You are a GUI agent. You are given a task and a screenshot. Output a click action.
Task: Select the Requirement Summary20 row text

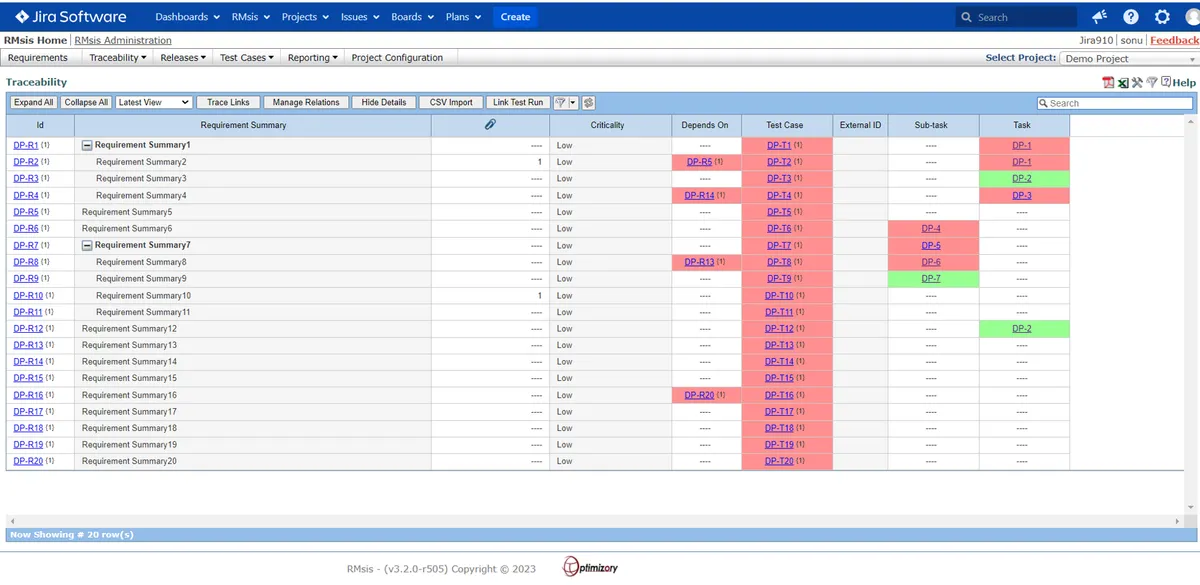coord(129,461)
